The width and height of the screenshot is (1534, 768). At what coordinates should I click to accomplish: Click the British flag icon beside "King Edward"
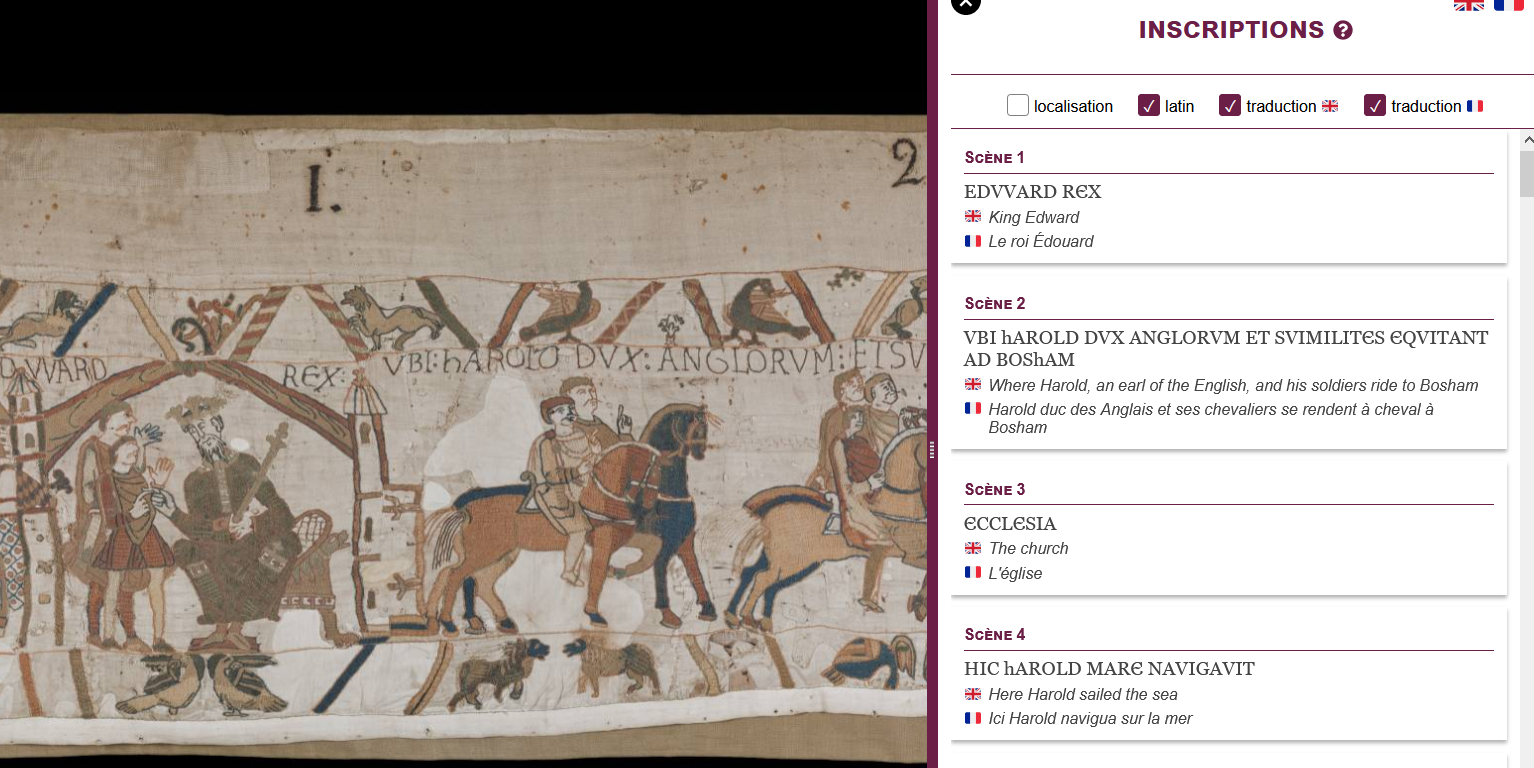click(973, 217)
